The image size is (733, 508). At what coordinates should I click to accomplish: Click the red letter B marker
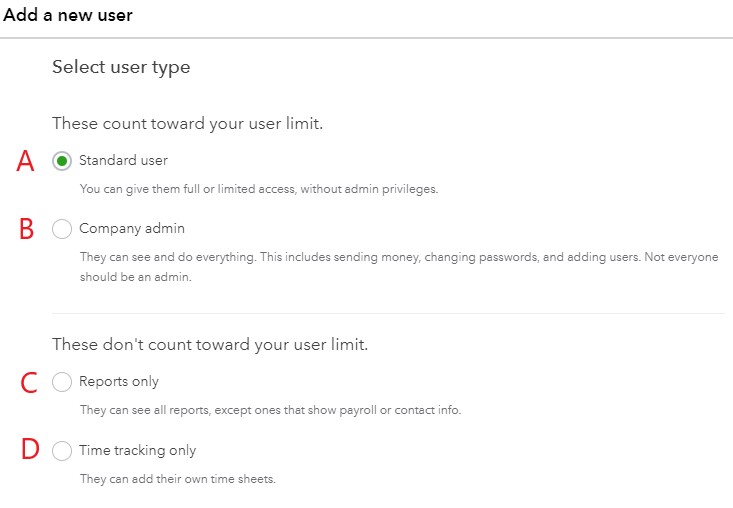coord(27,229)
